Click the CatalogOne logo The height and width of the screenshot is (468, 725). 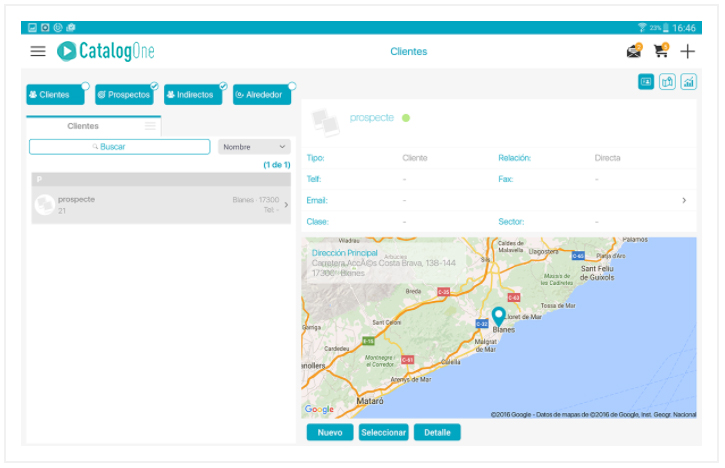[x=105, y=51]
